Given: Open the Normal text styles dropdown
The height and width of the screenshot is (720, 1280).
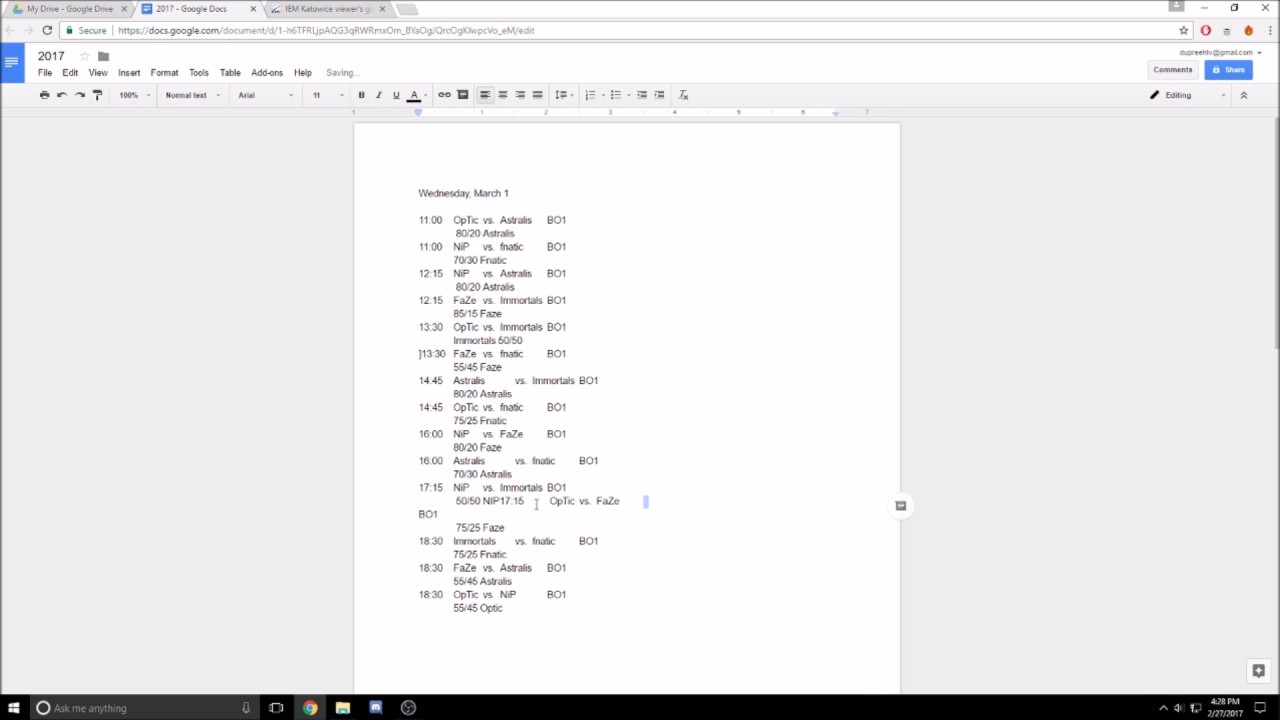Looking at the screenshot, I should [x=193, y=95].
